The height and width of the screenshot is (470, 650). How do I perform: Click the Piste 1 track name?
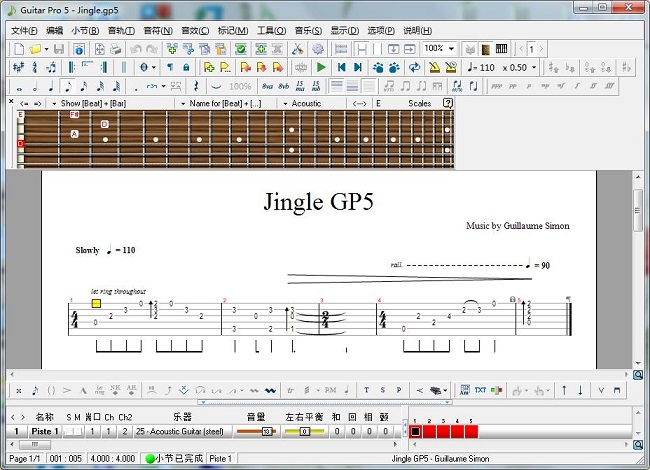42,431
